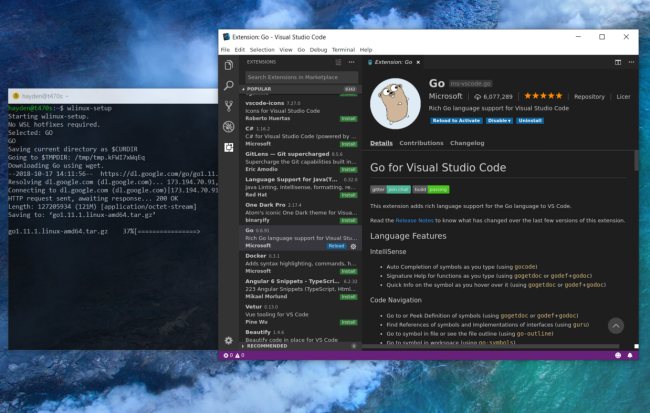Select Beautify extension in the list
650x413 pixels.
coord(301,336)
